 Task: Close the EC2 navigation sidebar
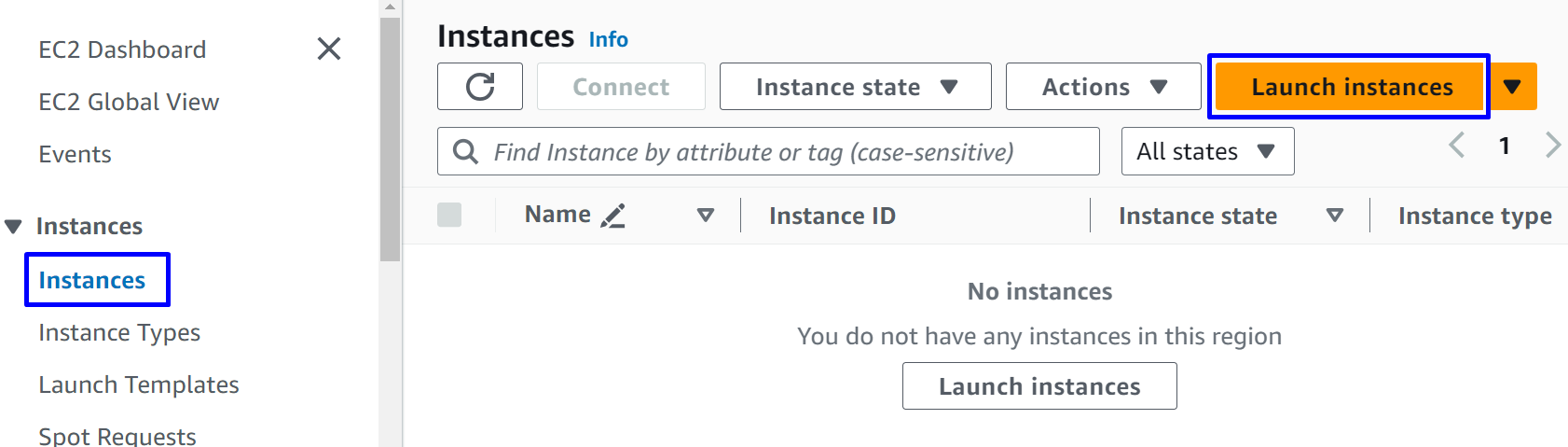click(x=329, y=49)
